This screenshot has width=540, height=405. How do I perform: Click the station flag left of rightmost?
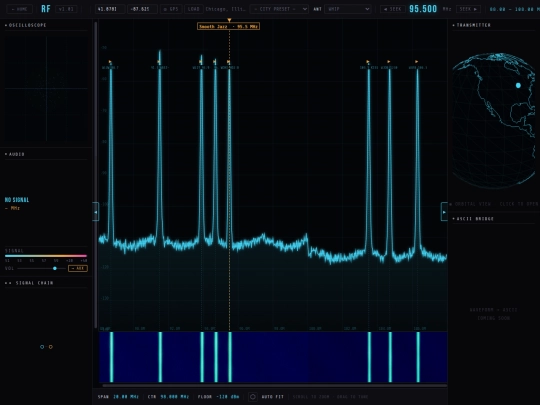[x=389, y=62]
